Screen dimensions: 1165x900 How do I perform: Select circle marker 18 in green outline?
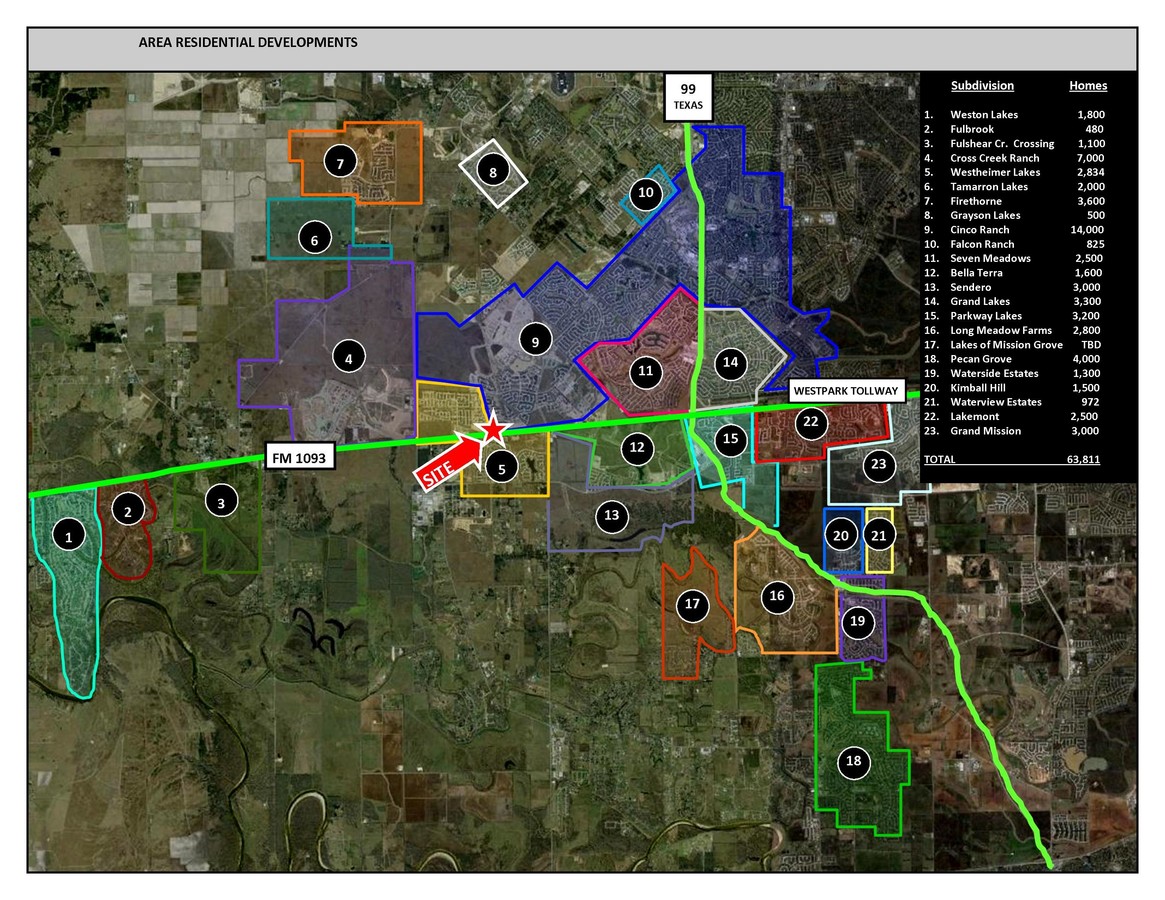[853, 762]
